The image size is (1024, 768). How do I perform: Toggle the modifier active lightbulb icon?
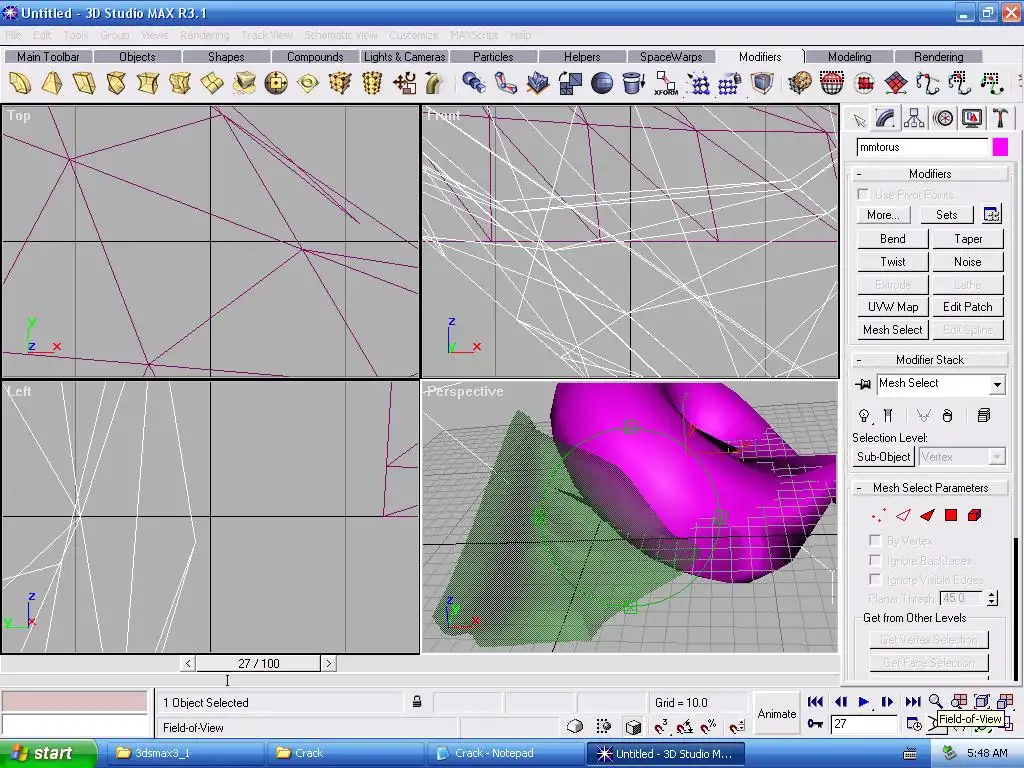tap(864, 415)
